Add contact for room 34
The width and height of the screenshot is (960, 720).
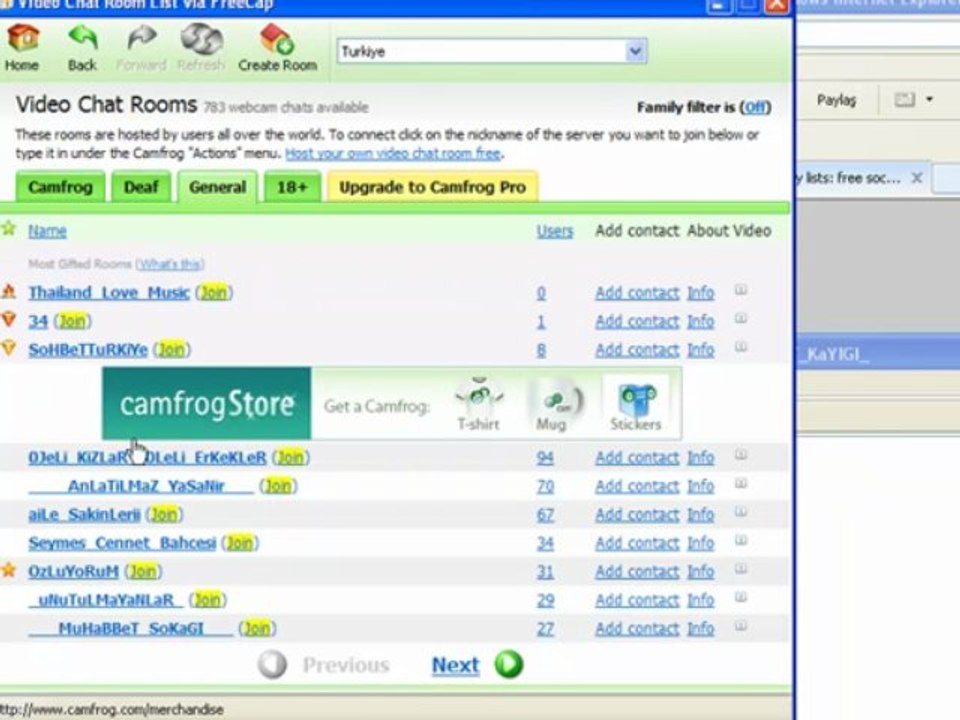point(637,321)
